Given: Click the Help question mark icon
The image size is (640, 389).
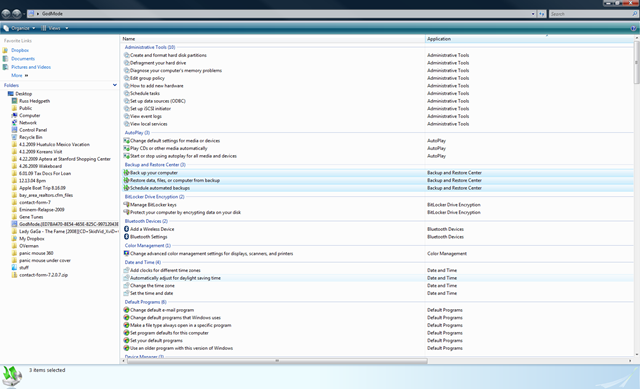Looking at the screenshot, I should pos(633,28).
